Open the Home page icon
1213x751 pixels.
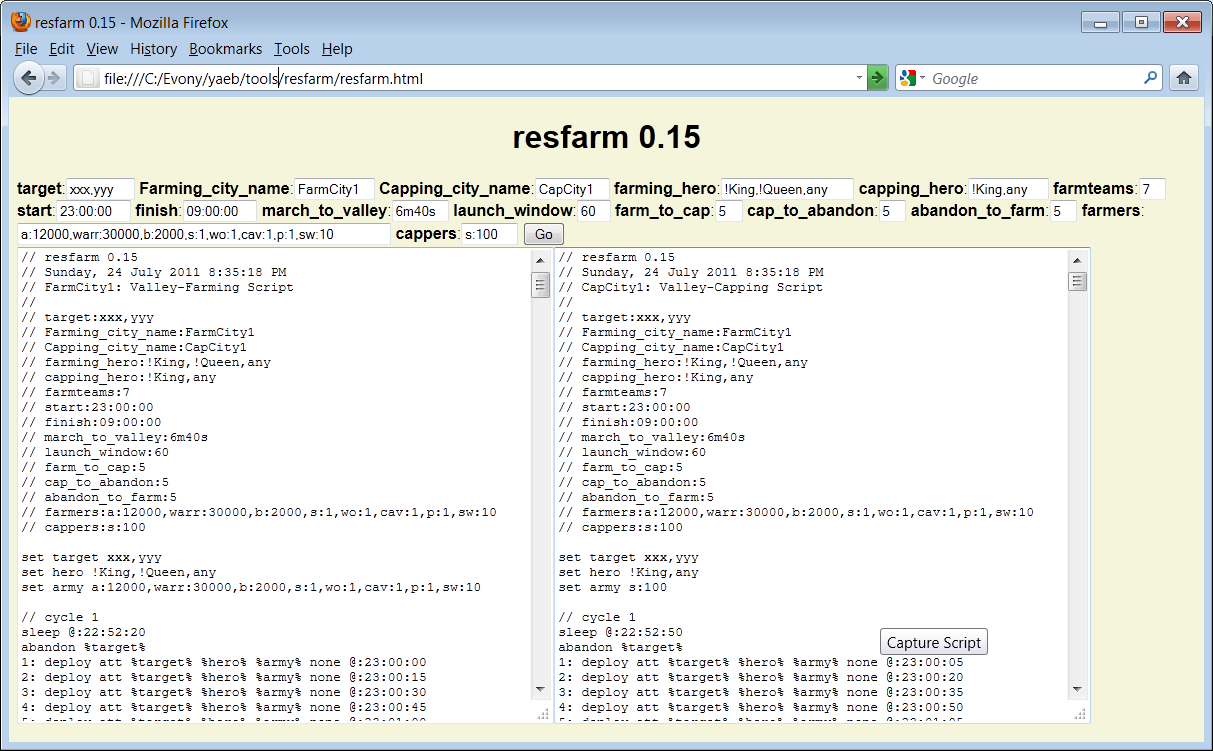(x=1184, y=78)
